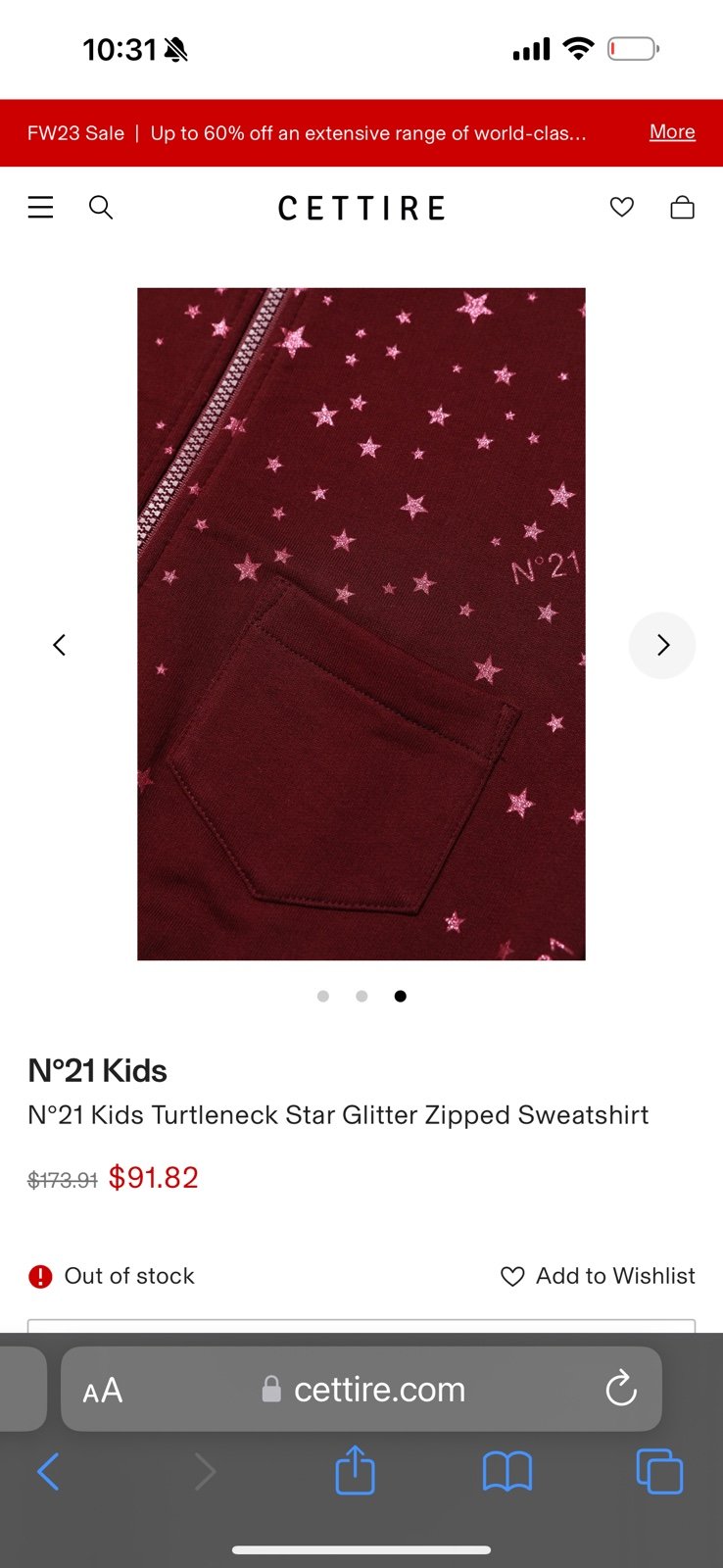The height and width of the screenshot is (1568, 723).
Task: Open the N°21 Kids brand link
Action: (x=97, y=1070)
